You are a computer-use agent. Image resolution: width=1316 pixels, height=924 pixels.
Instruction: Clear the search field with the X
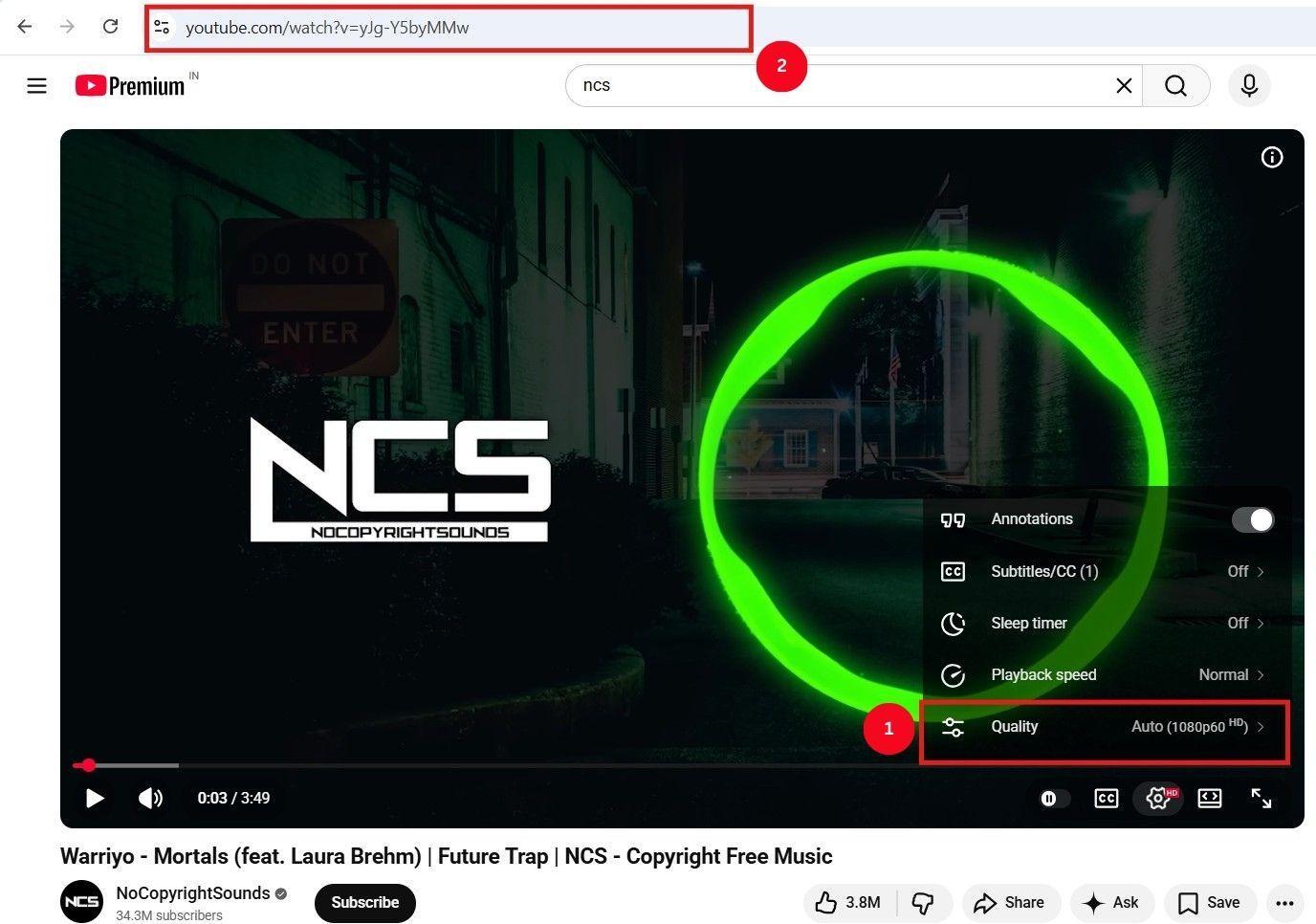pyautogui.click(x=1124, y=85)
